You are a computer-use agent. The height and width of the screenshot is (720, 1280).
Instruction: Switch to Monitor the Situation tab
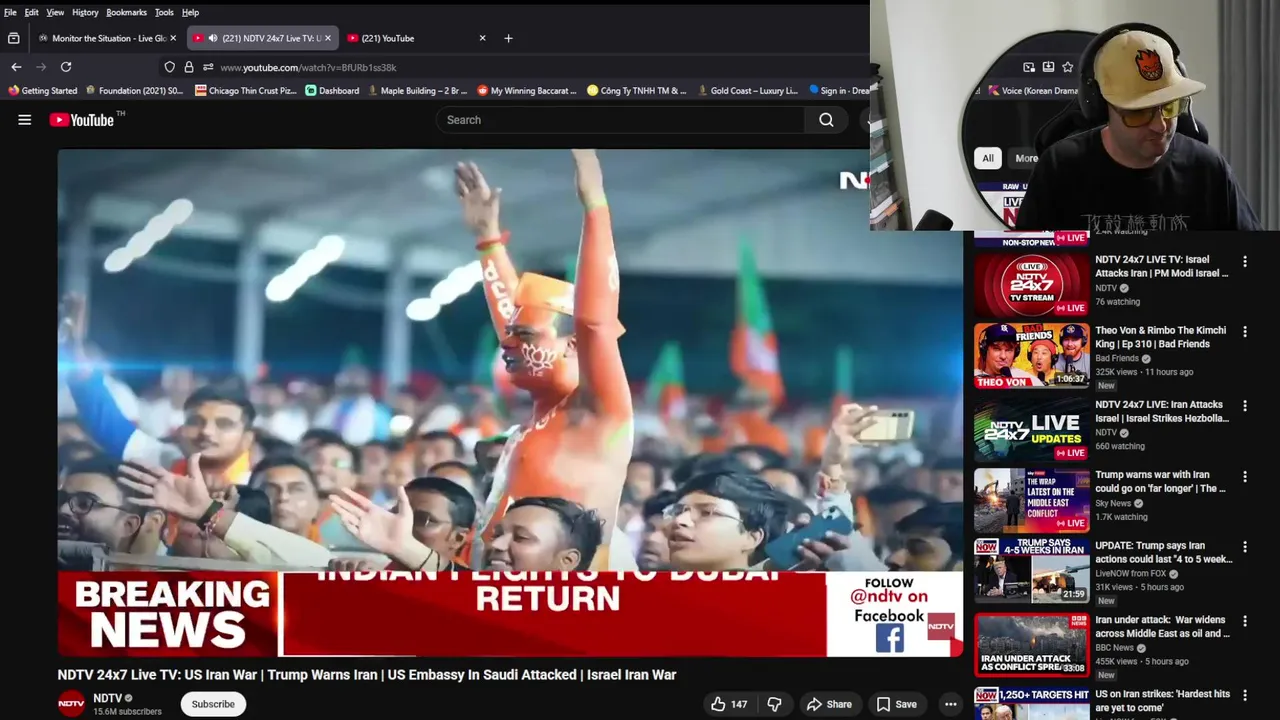click(x=107, y=38)
